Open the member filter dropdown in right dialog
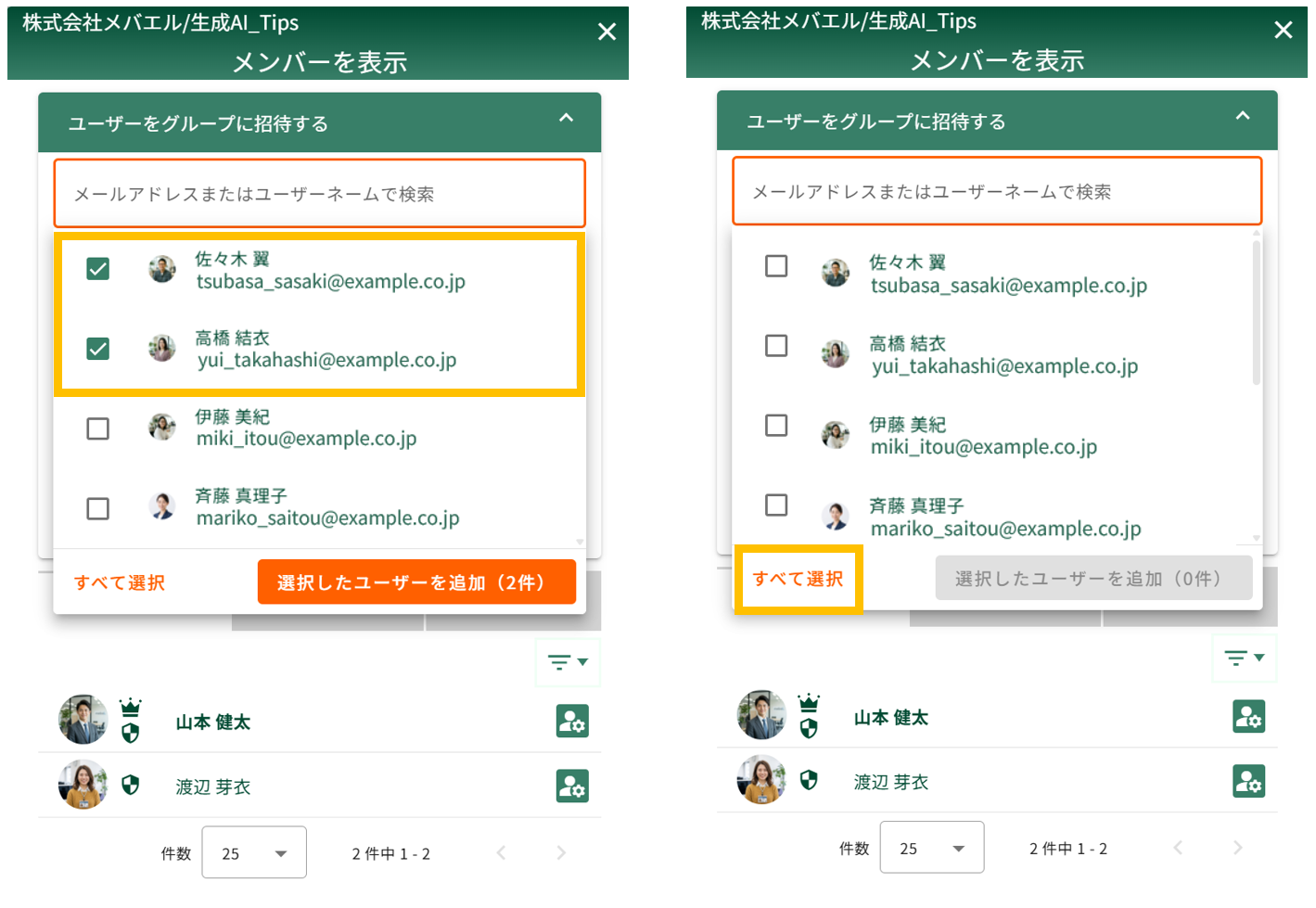The width and height of the screenshot is (1316, 908). tap(1245, 658)
